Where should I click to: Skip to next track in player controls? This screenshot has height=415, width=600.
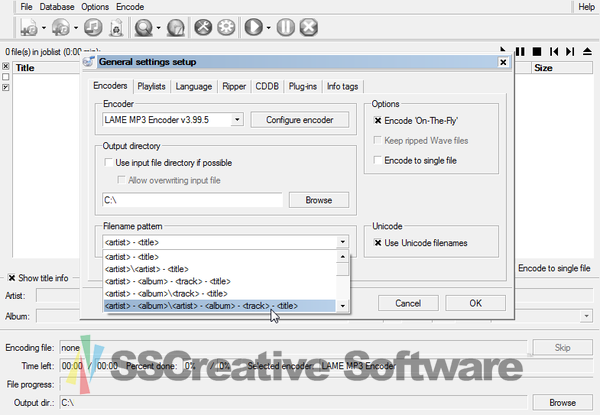[570, 51]
